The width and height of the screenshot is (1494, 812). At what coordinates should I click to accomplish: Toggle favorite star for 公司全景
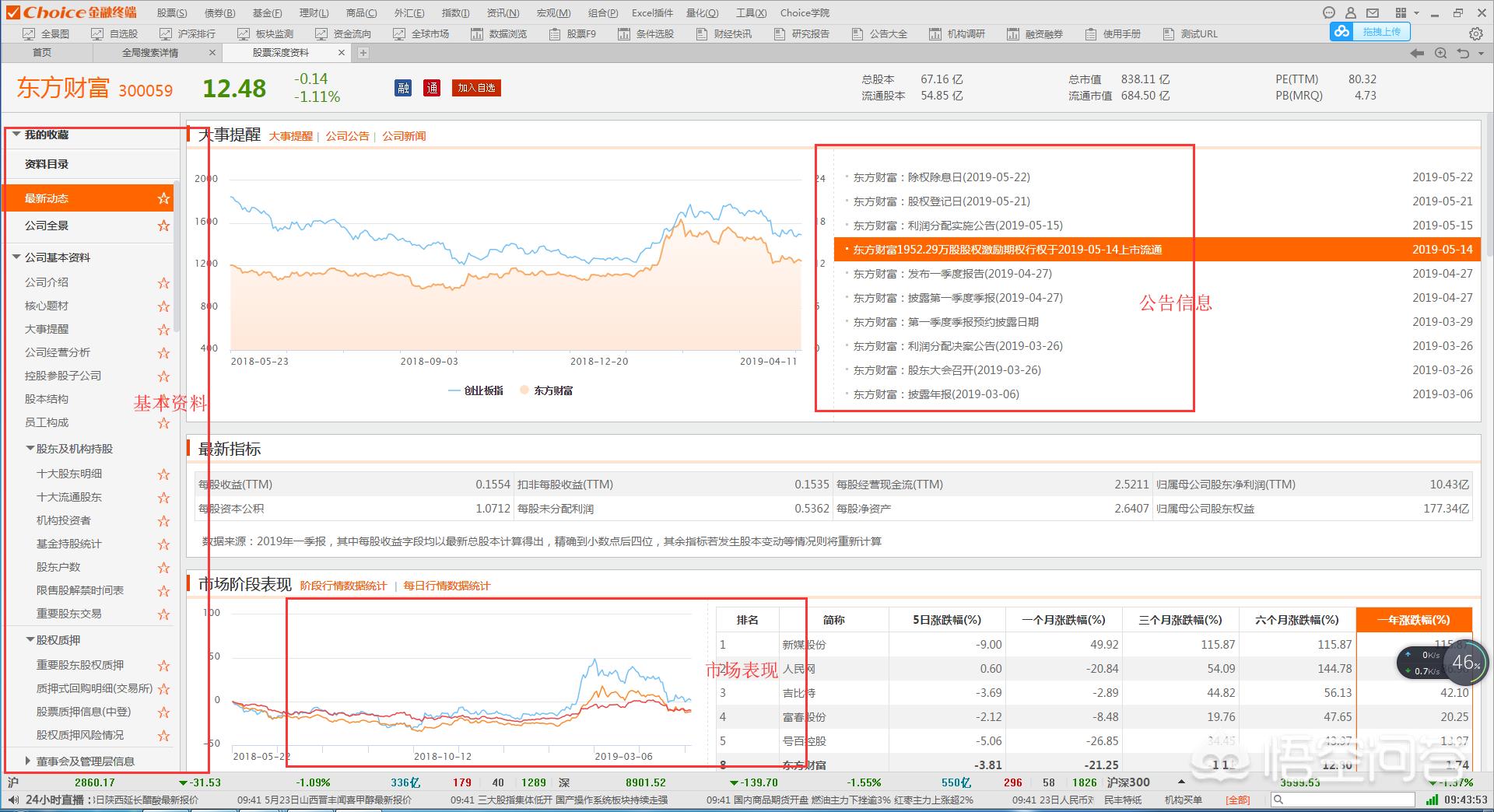[x=163, y=226]
